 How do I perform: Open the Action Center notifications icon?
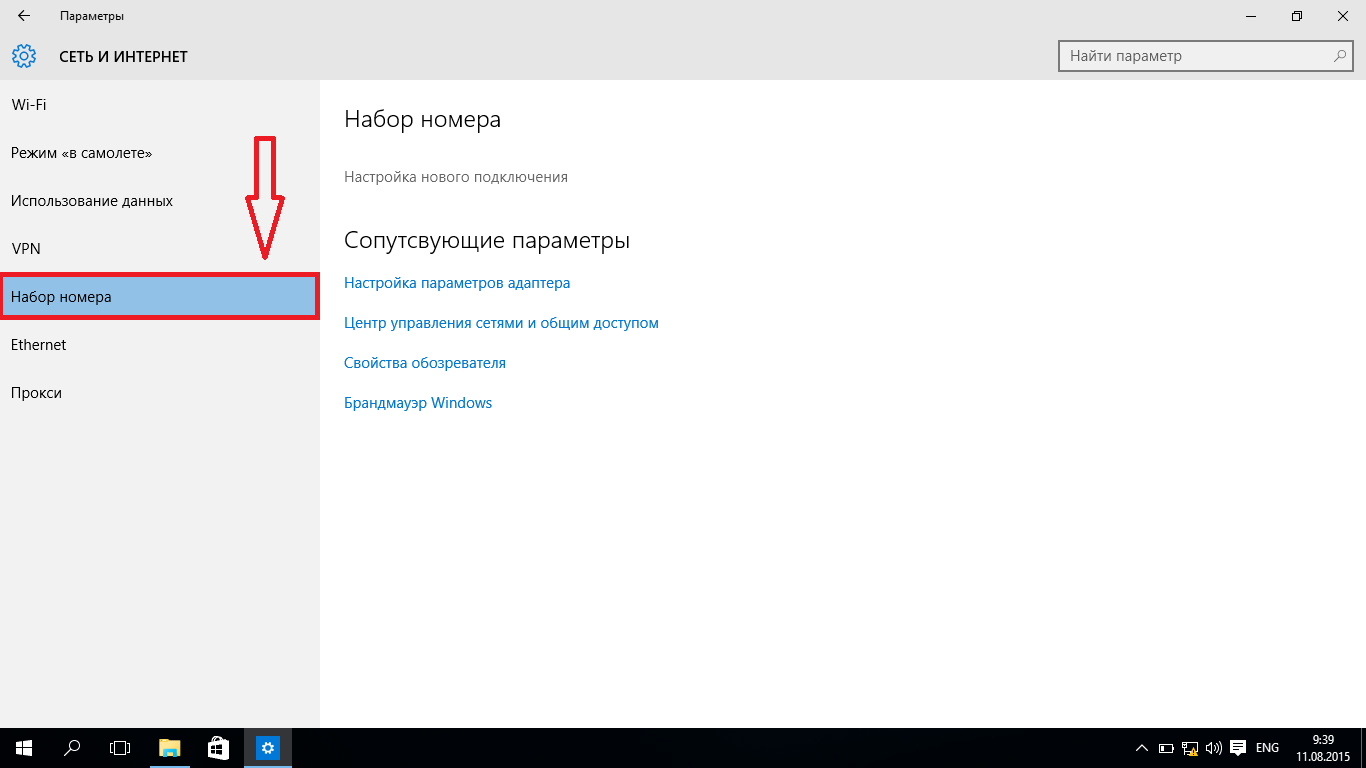pyautogui.click(x=1238, y=748)
